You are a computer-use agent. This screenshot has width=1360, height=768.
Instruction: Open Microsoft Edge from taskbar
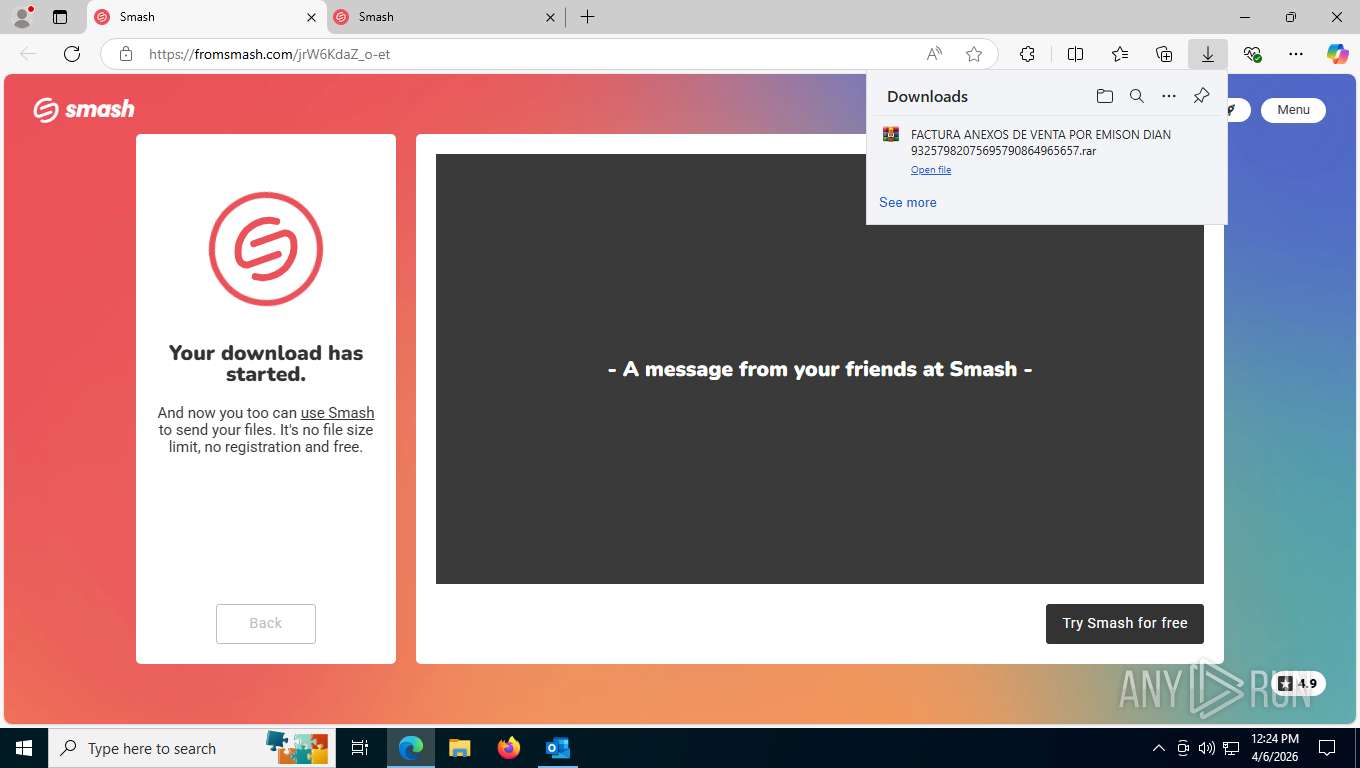[x=411, y=748]
